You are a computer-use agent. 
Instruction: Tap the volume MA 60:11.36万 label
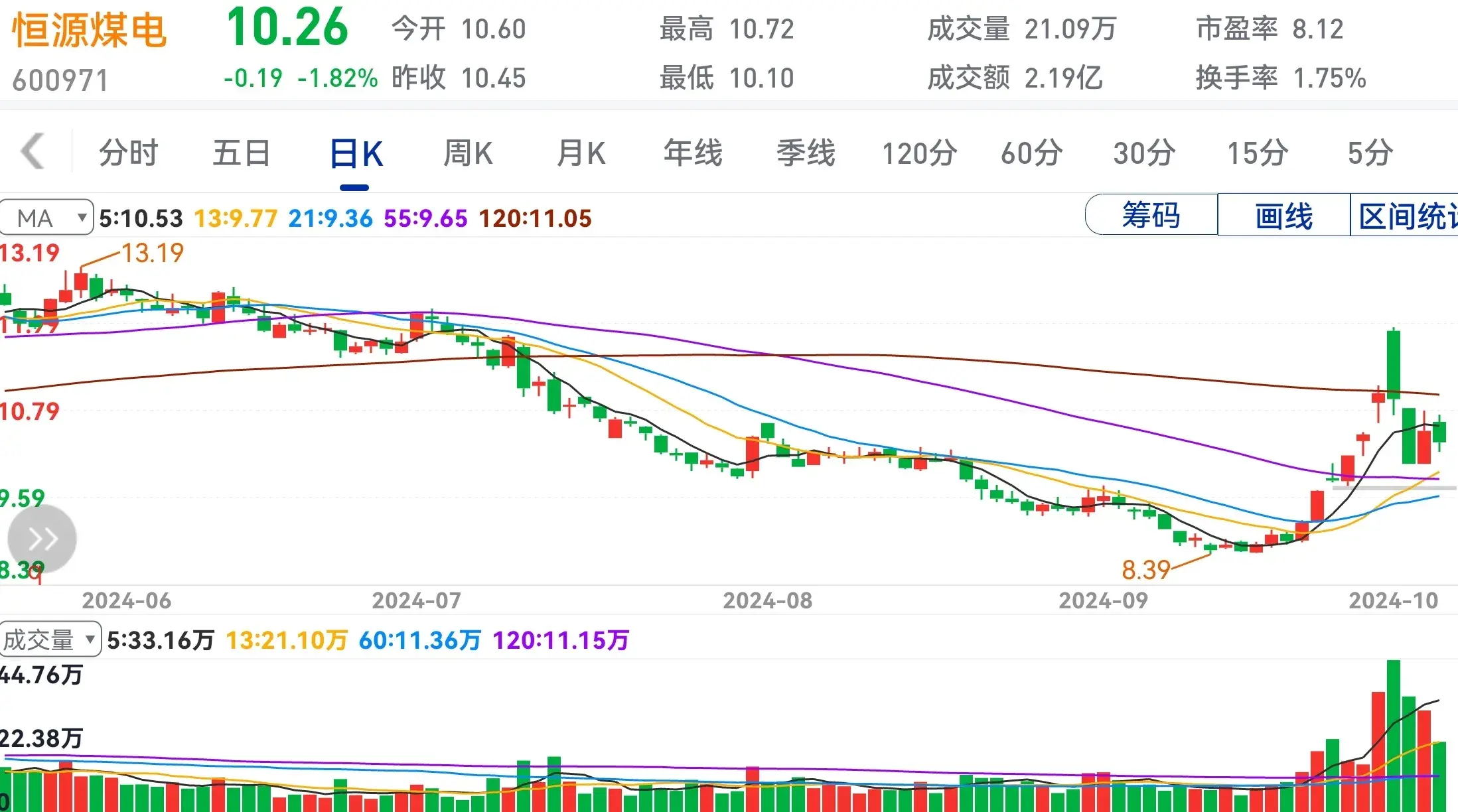click(x=419, y=640)
